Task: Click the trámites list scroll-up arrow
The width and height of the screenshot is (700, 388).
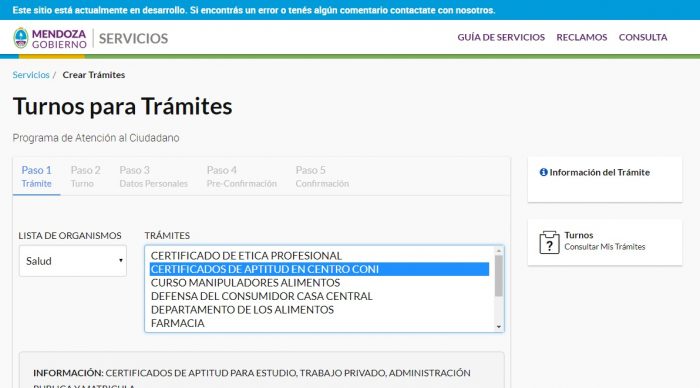Action: tap(499, 251)
